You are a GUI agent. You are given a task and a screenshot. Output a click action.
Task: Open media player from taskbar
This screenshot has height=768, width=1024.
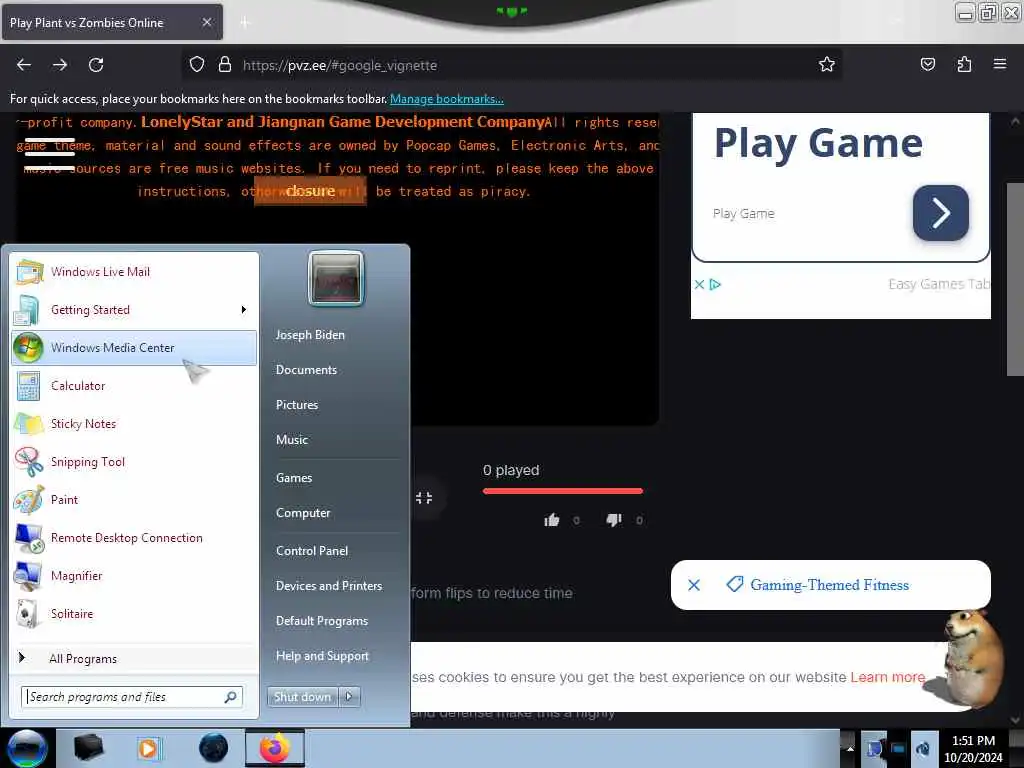[x=148, y=748]
